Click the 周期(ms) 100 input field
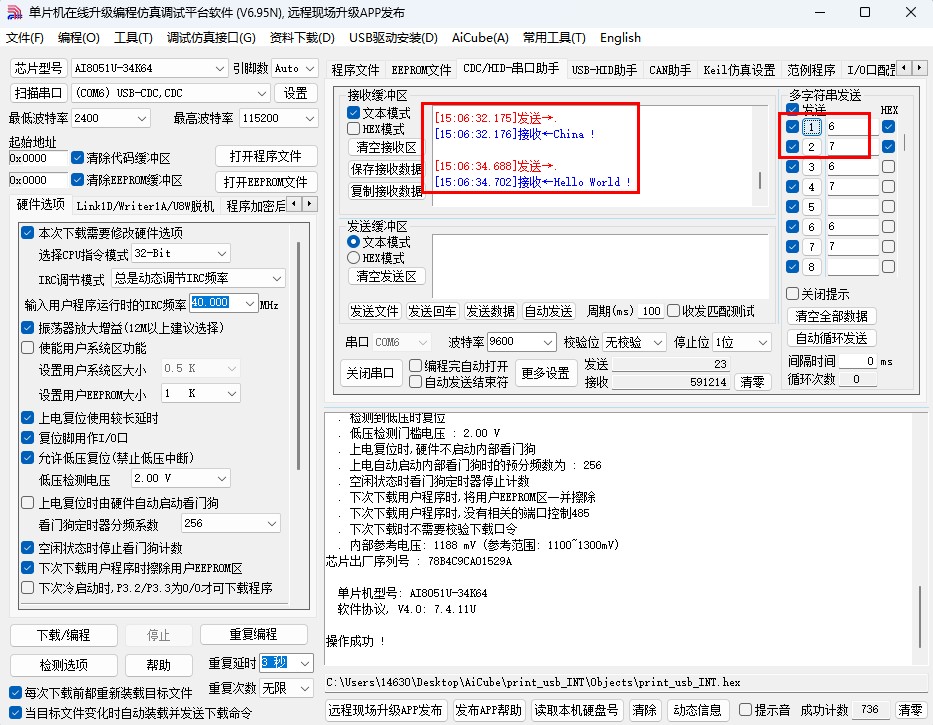Viewport: 933px width, 725px height. coord(651,311)
